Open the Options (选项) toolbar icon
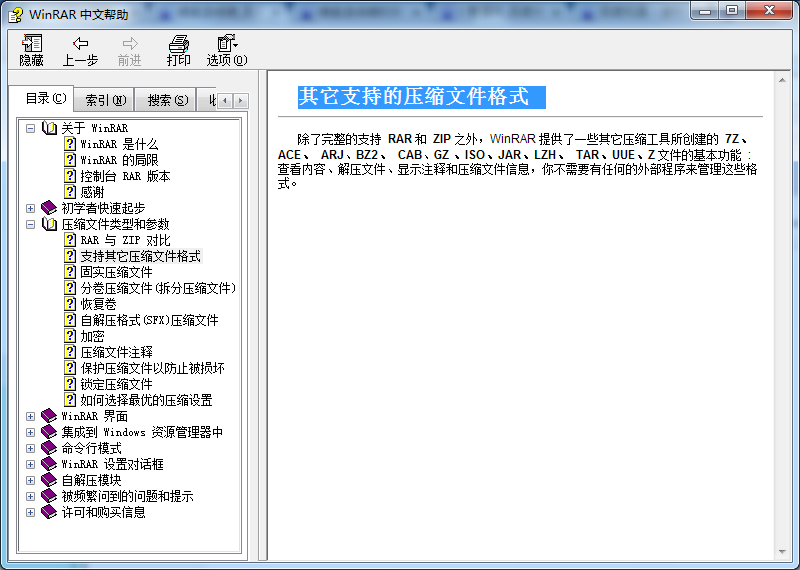This screenshot has height=570, width=800. [x=227, y=43]
